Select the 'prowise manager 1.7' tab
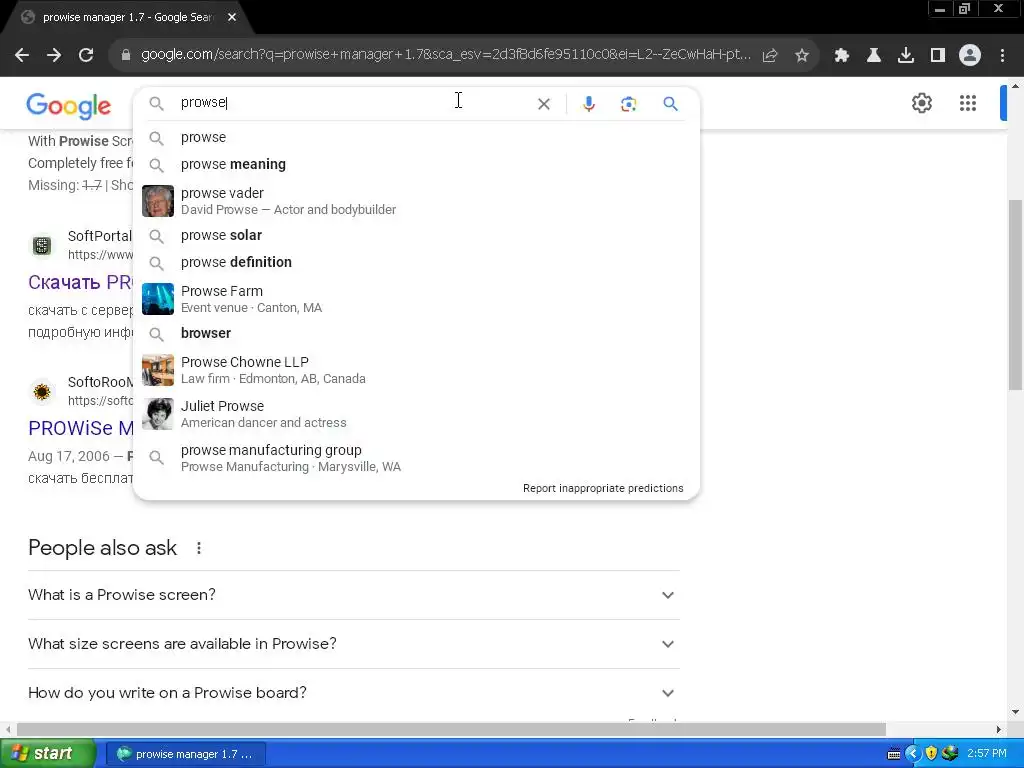1024x768 pixels. (127, 18)
